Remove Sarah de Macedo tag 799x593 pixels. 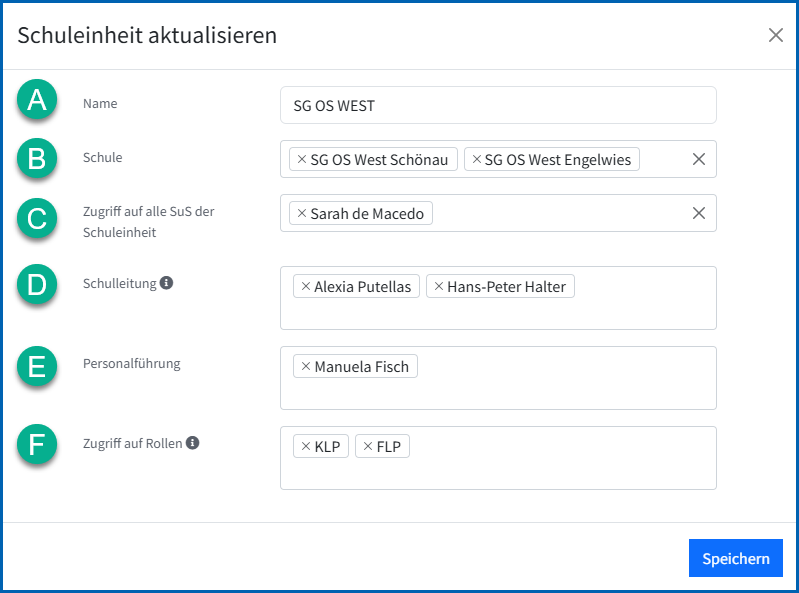[302, 213]
